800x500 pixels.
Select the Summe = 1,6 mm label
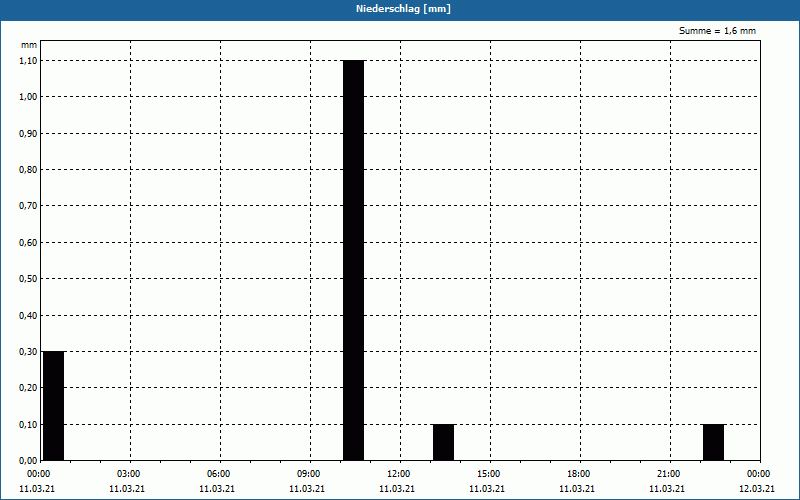pos(717,31)
